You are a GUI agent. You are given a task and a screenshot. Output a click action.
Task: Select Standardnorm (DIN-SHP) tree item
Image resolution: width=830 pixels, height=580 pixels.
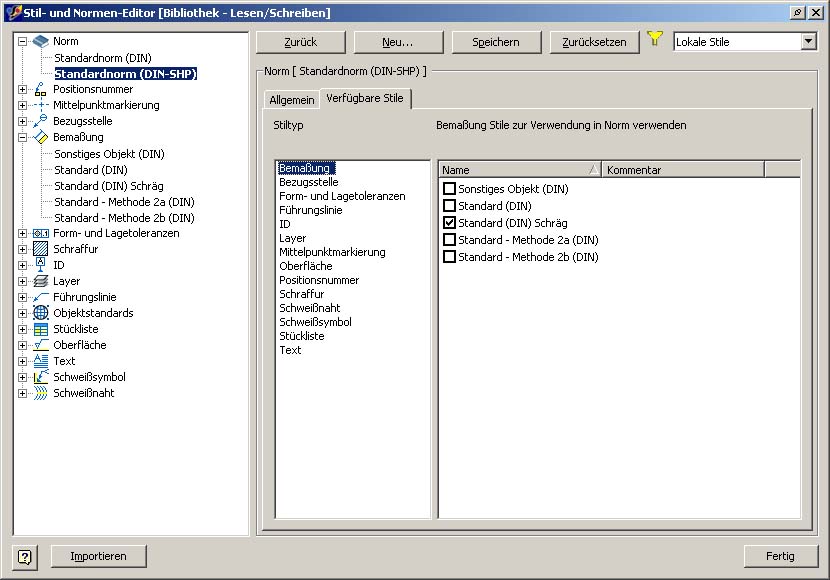(x=125, y=74)
